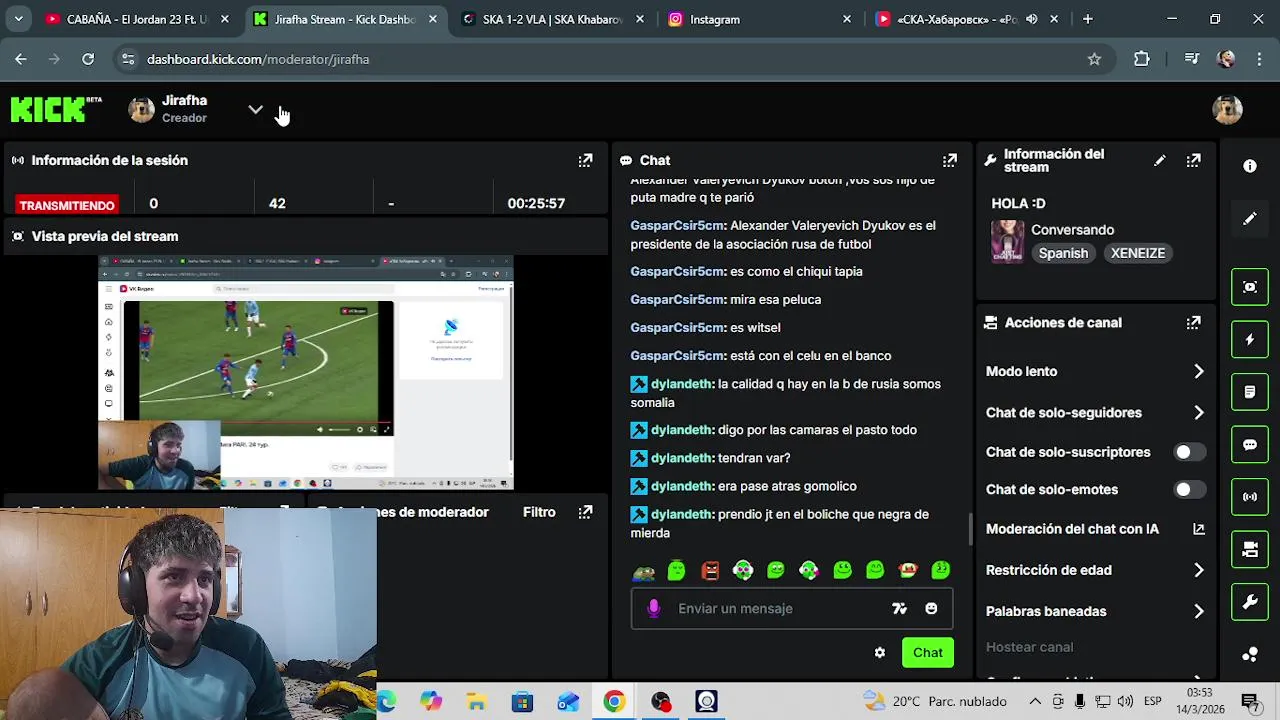Viewport: 1280px width, 720px height.
Task: Toggle the channel actions camera sidebar icon
Action: pyautogui.click(x=1250, y=550)
